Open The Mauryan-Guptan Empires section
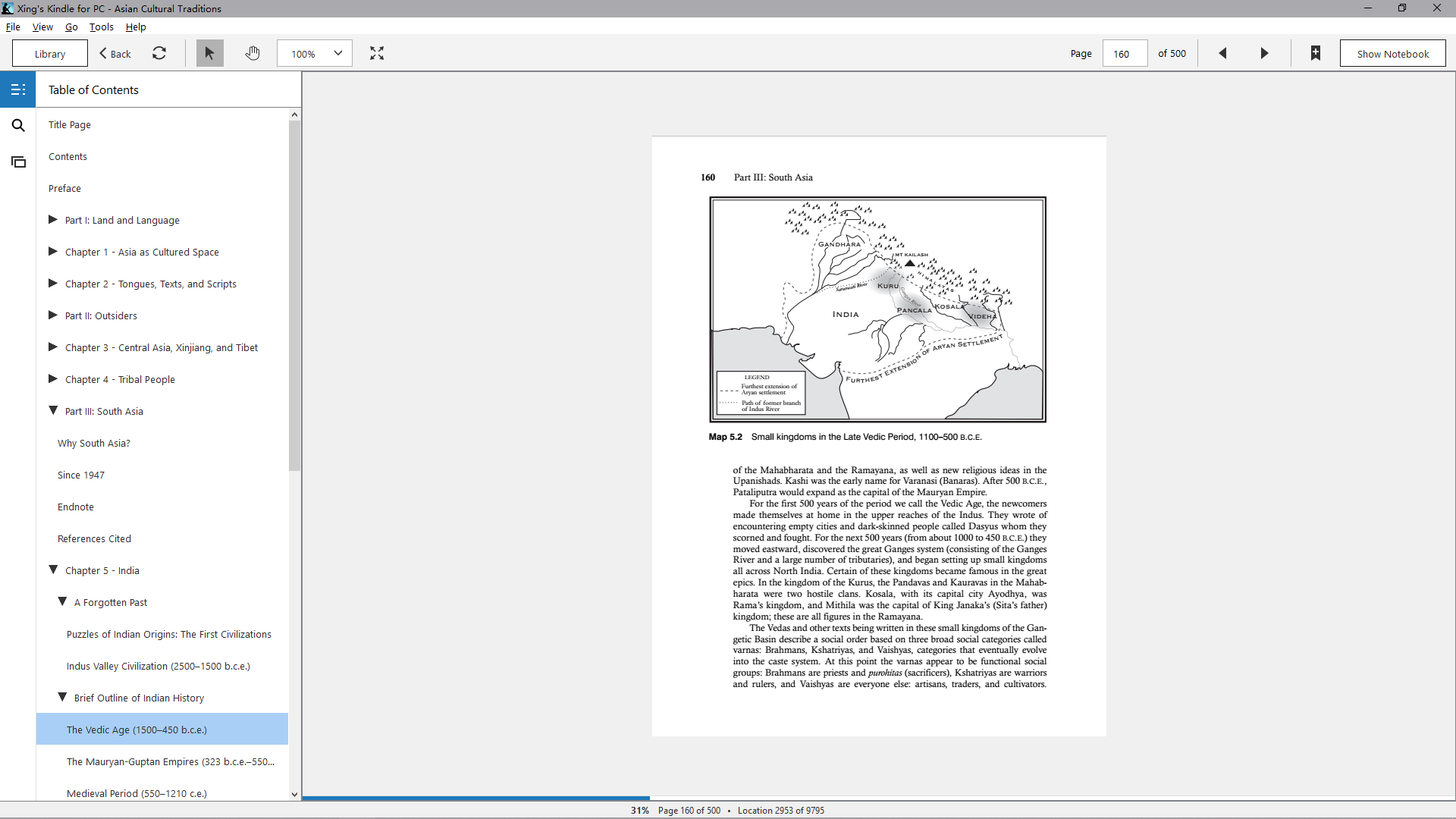The height and width of the screenshot is (819, 1456). [x=171, y=761]
